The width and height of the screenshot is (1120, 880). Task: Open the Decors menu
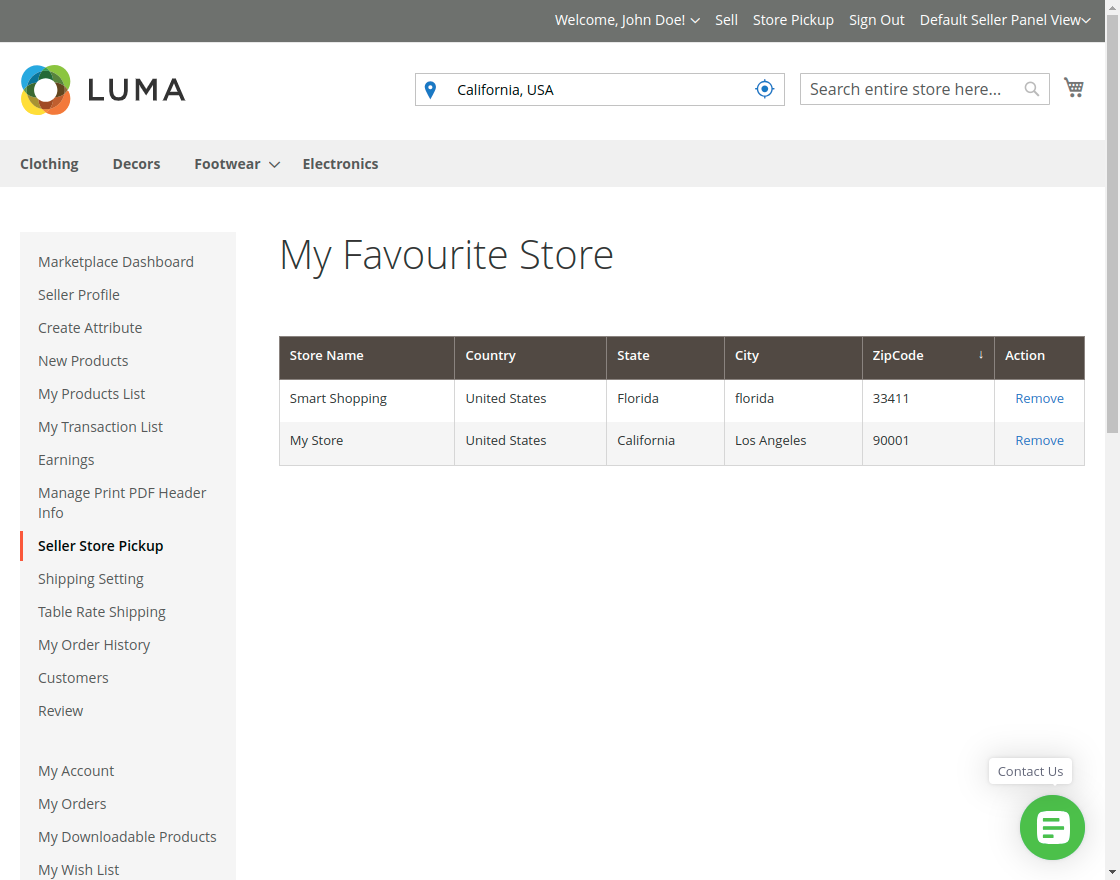[136, 163]
